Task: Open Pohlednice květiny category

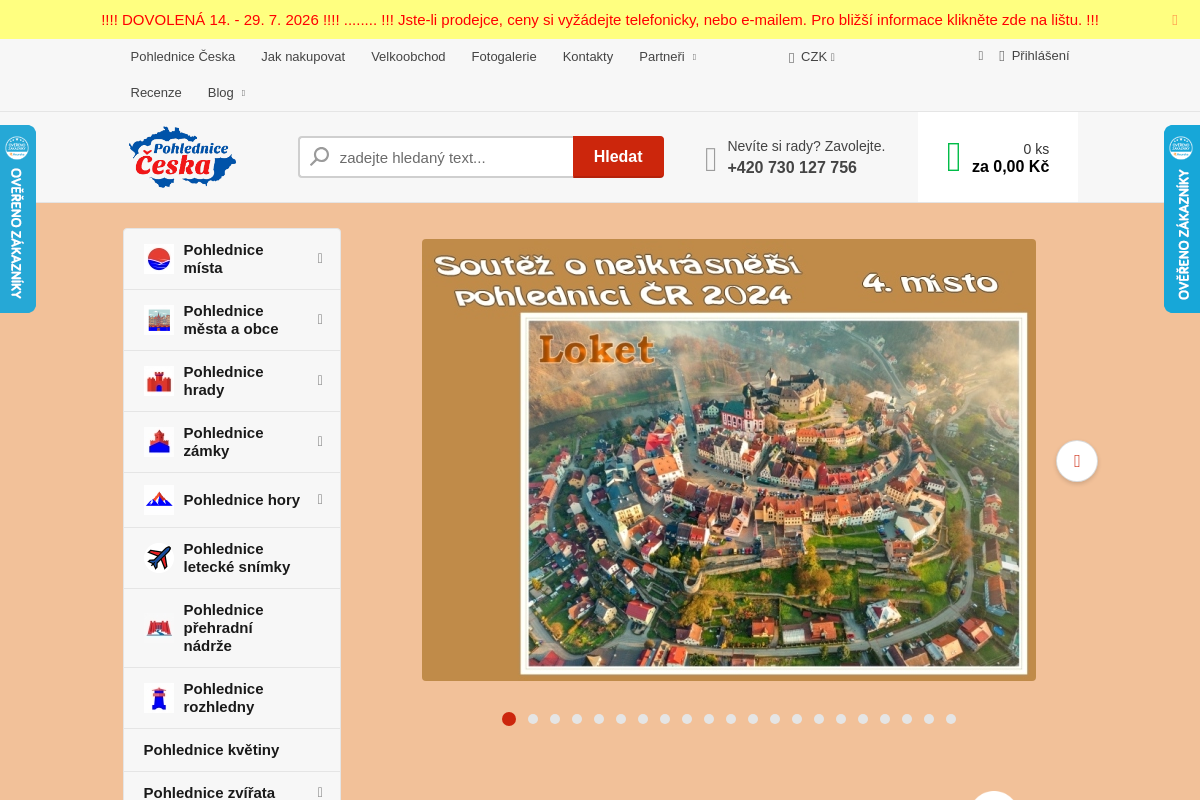Action: pos(232,750)
